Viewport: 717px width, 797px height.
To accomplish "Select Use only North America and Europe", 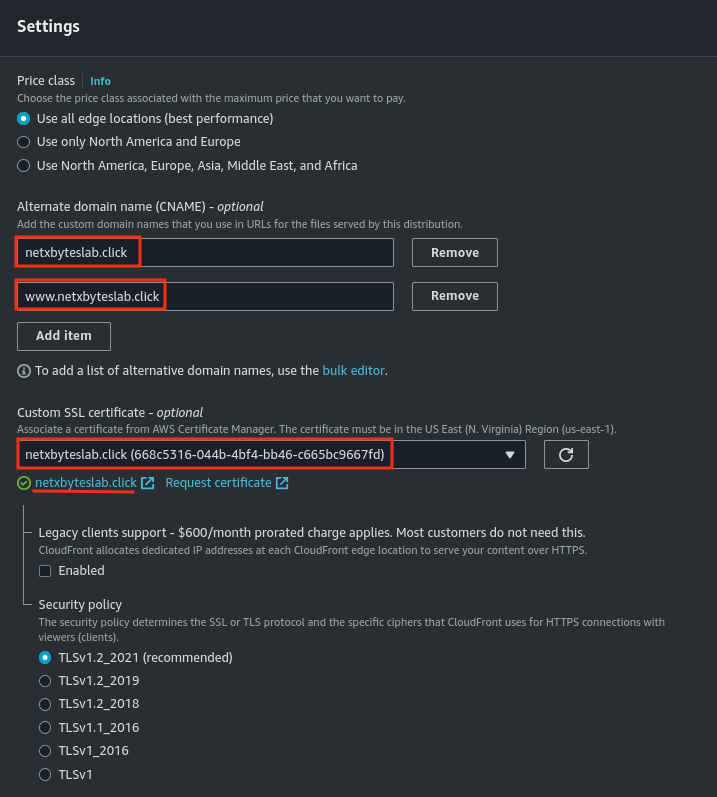I will click(x=24, y=142).
